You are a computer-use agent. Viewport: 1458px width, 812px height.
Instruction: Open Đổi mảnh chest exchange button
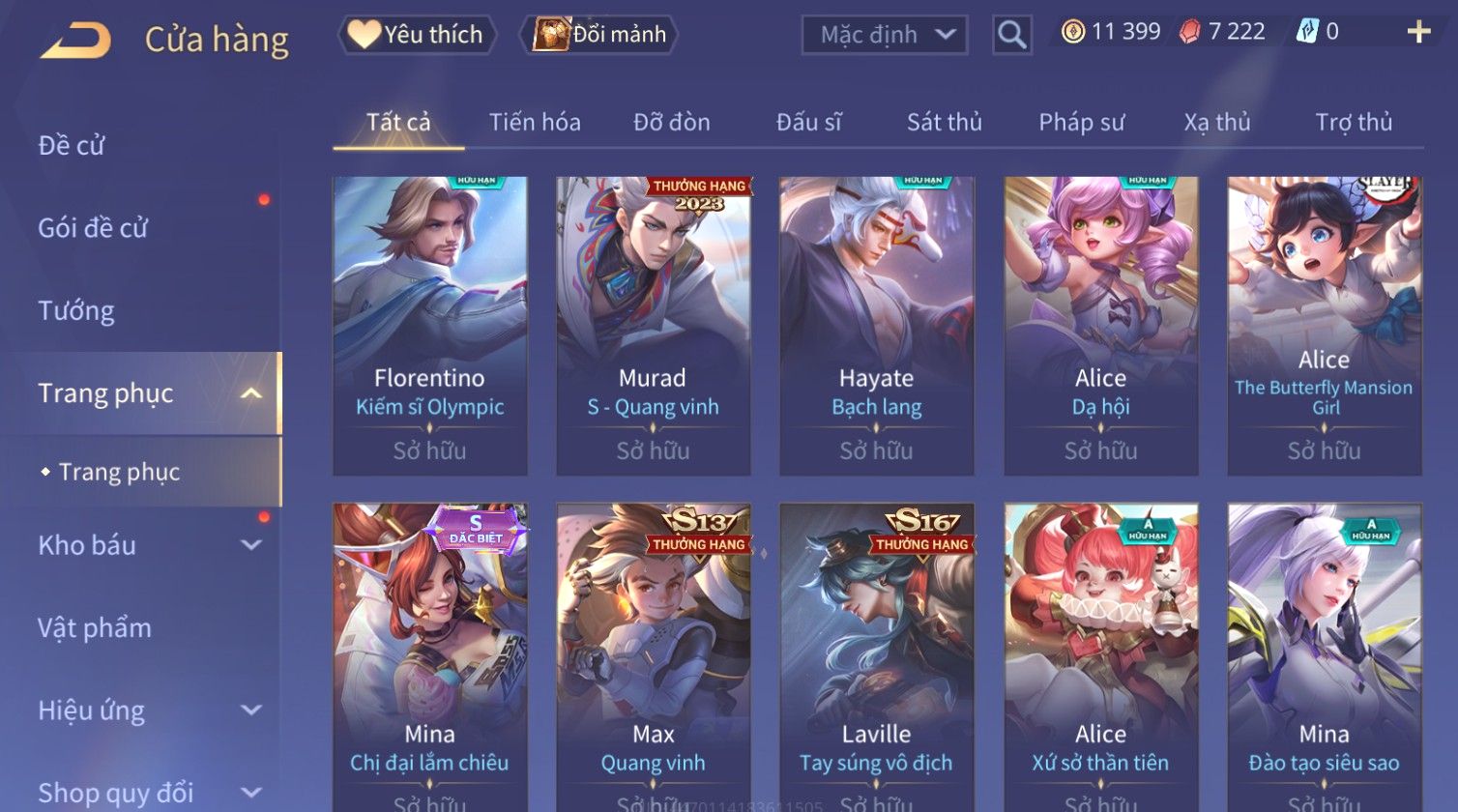pos(599,35)
